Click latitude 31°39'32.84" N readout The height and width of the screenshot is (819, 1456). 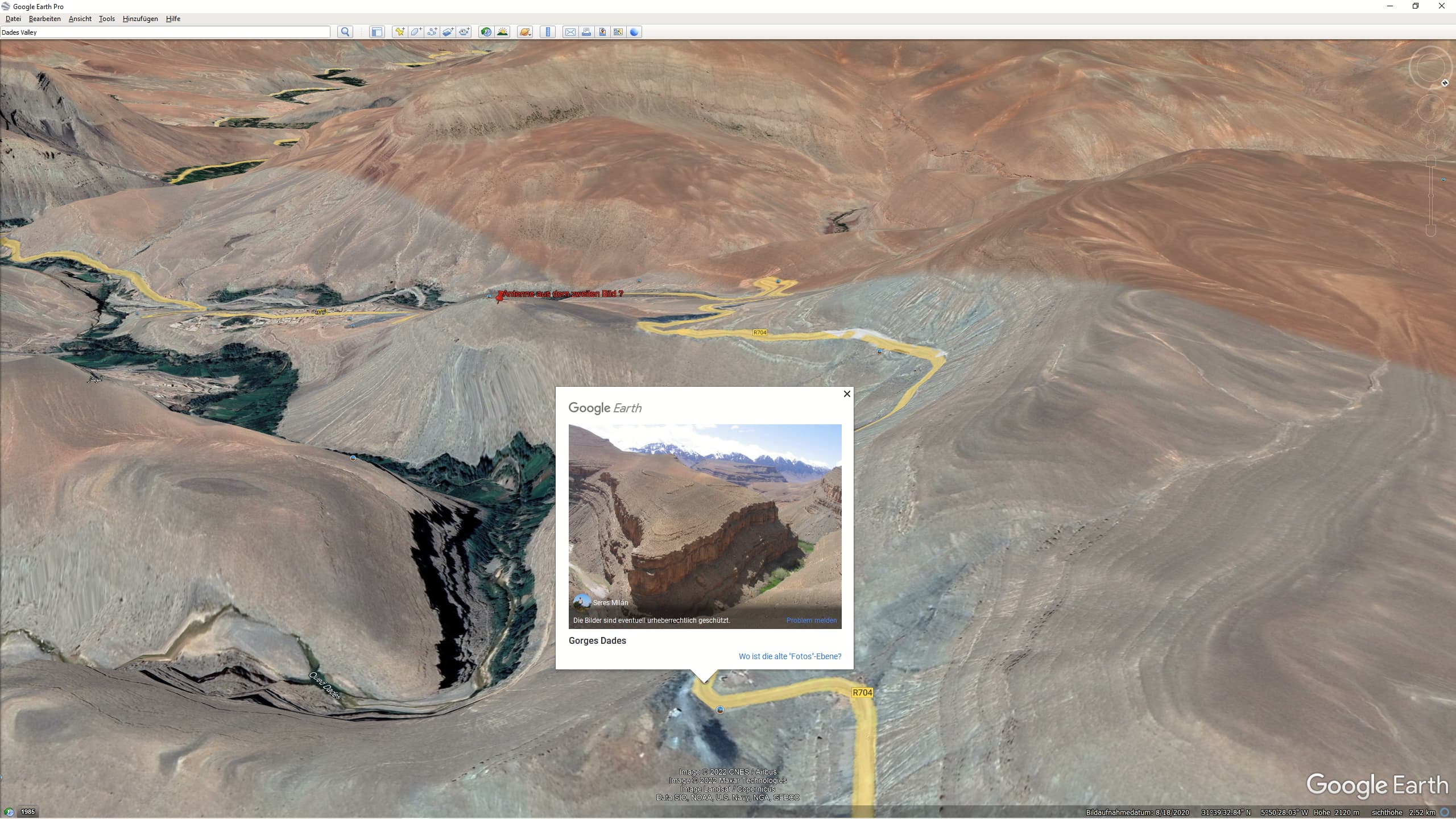1226,813
